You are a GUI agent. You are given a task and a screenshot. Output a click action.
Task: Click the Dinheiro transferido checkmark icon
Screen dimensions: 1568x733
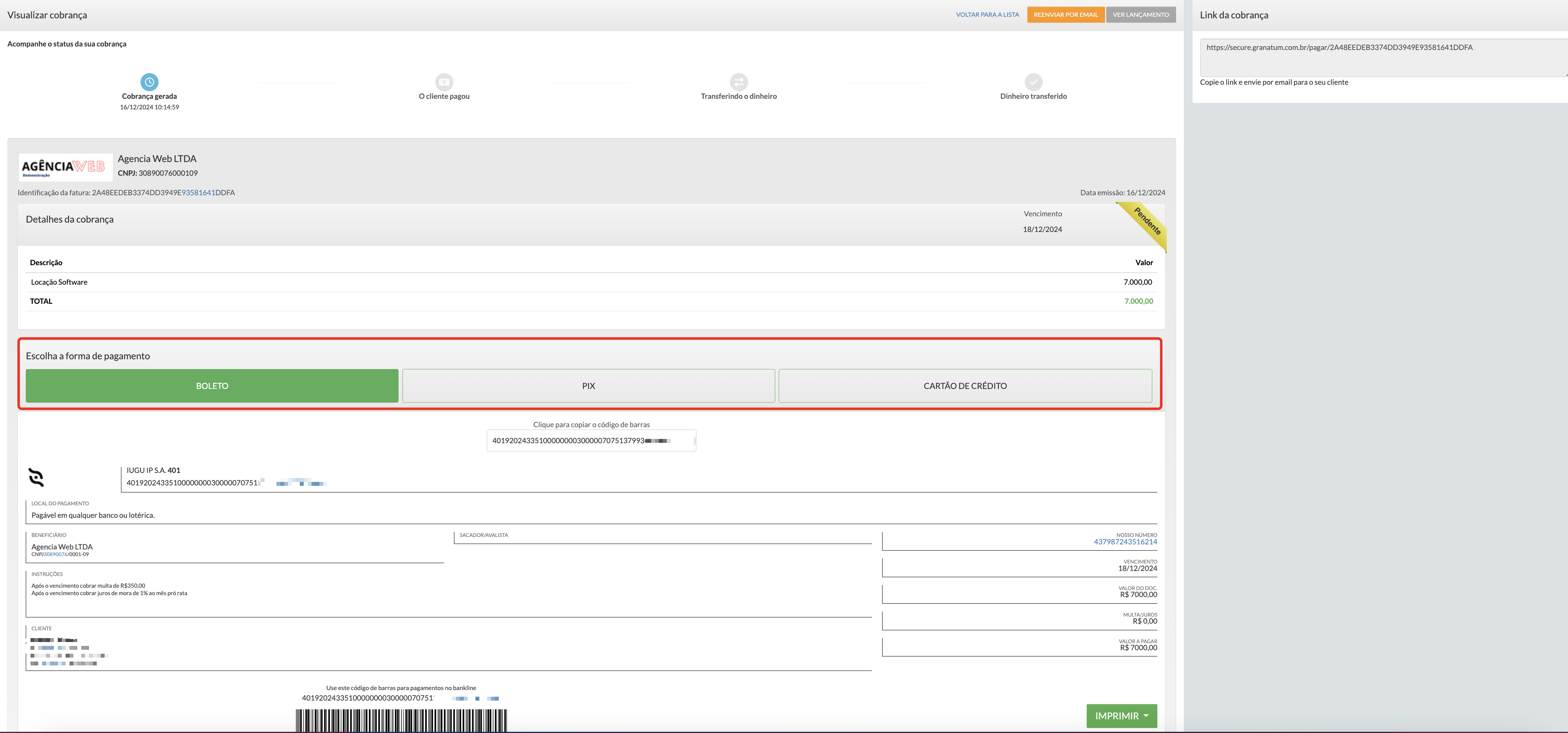(1033, 82)
